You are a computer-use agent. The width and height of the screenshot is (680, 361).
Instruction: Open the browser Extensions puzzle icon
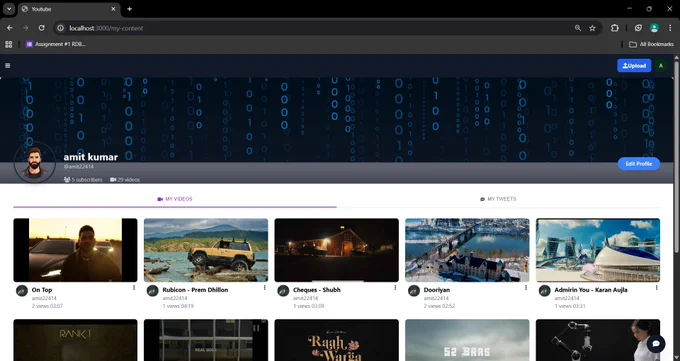(x=615, y=28)
